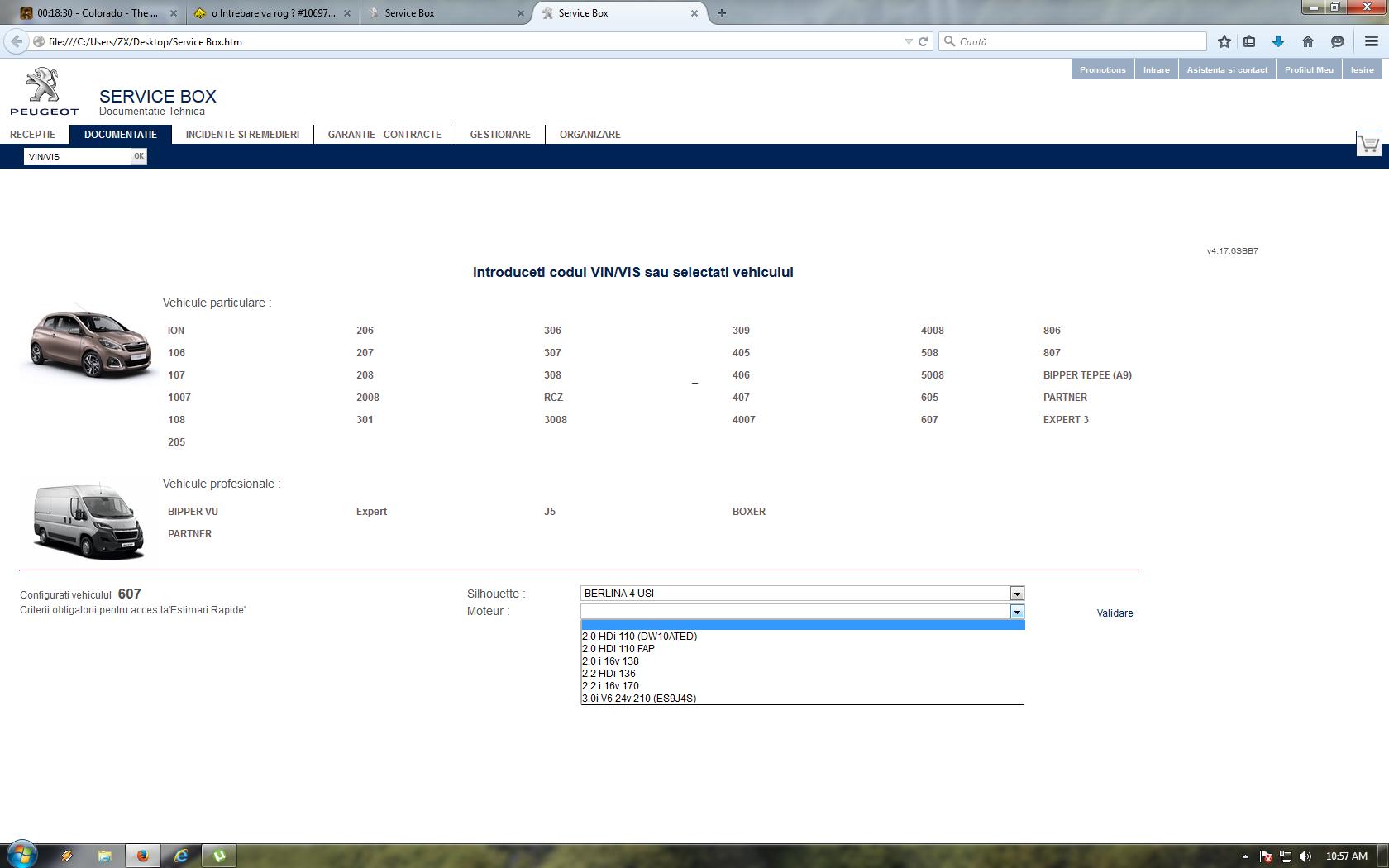Open the Firefox hamburger menu
This screenshot has width=1389, height=868.
click(1371, 41)
